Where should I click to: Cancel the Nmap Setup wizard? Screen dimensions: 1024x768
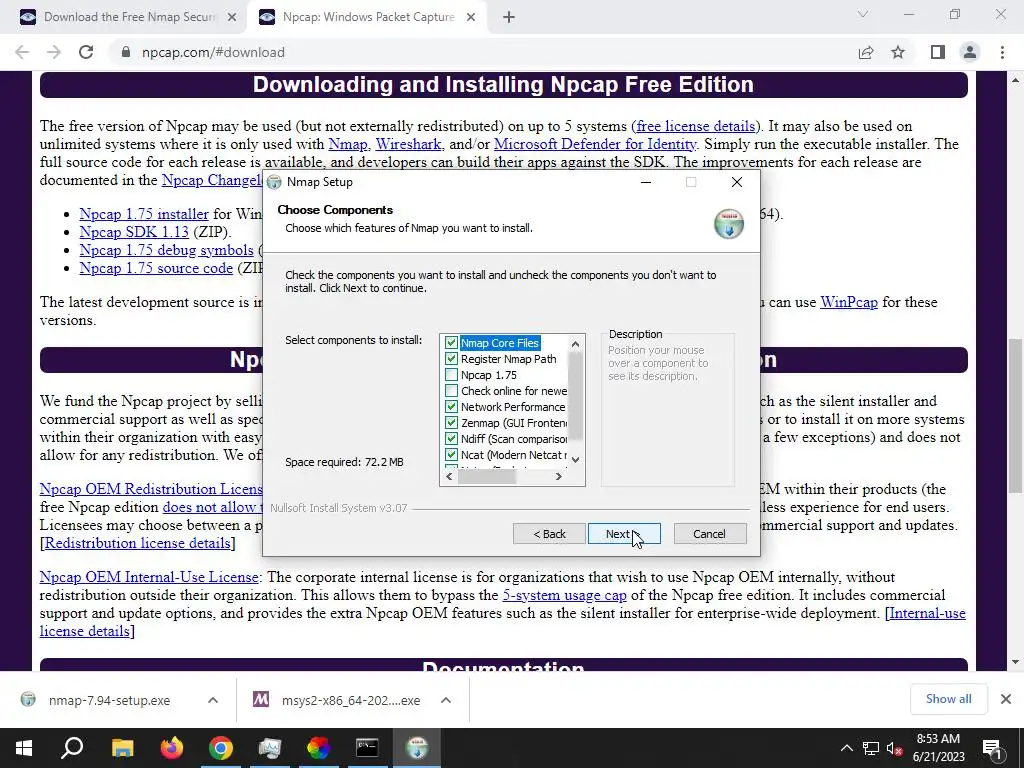tap(709, 534)
